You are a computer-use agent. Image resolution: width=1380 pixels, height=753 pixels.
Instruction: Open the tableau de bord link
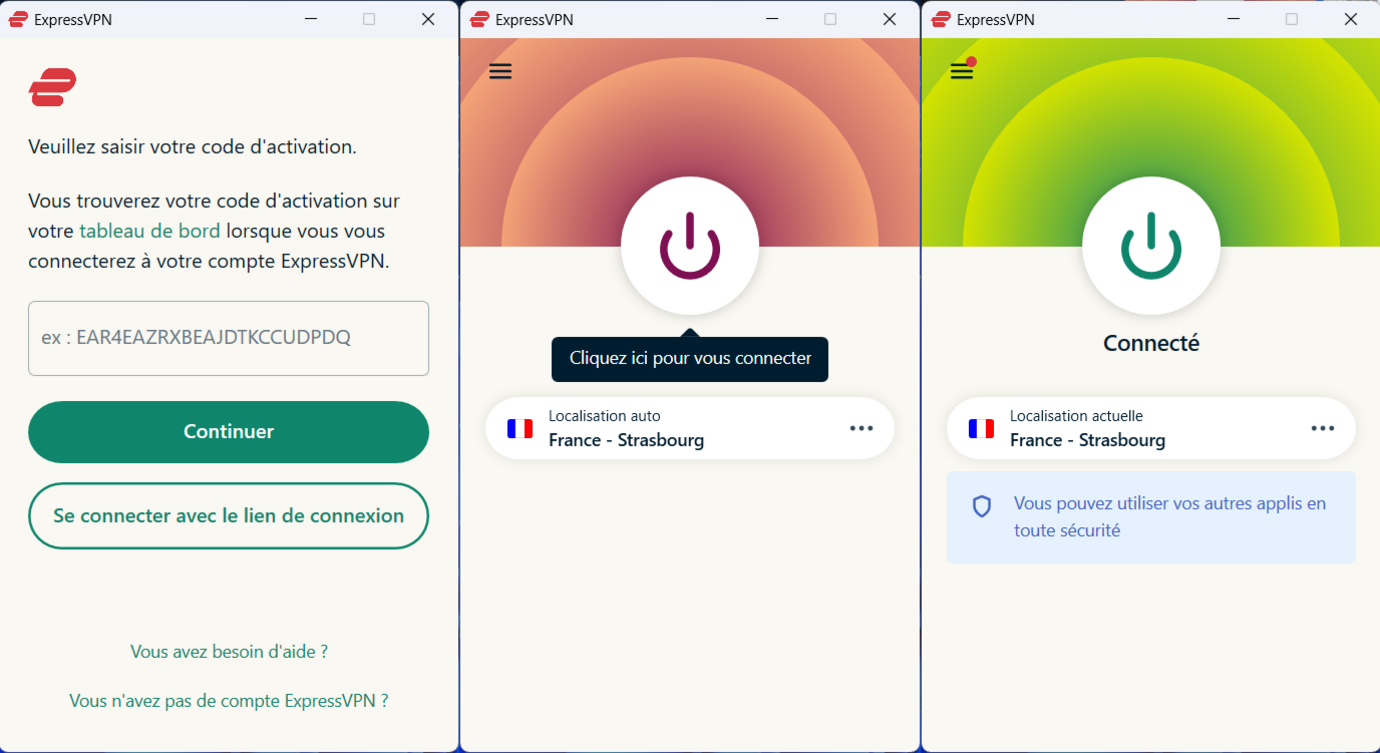pos(149,231)
